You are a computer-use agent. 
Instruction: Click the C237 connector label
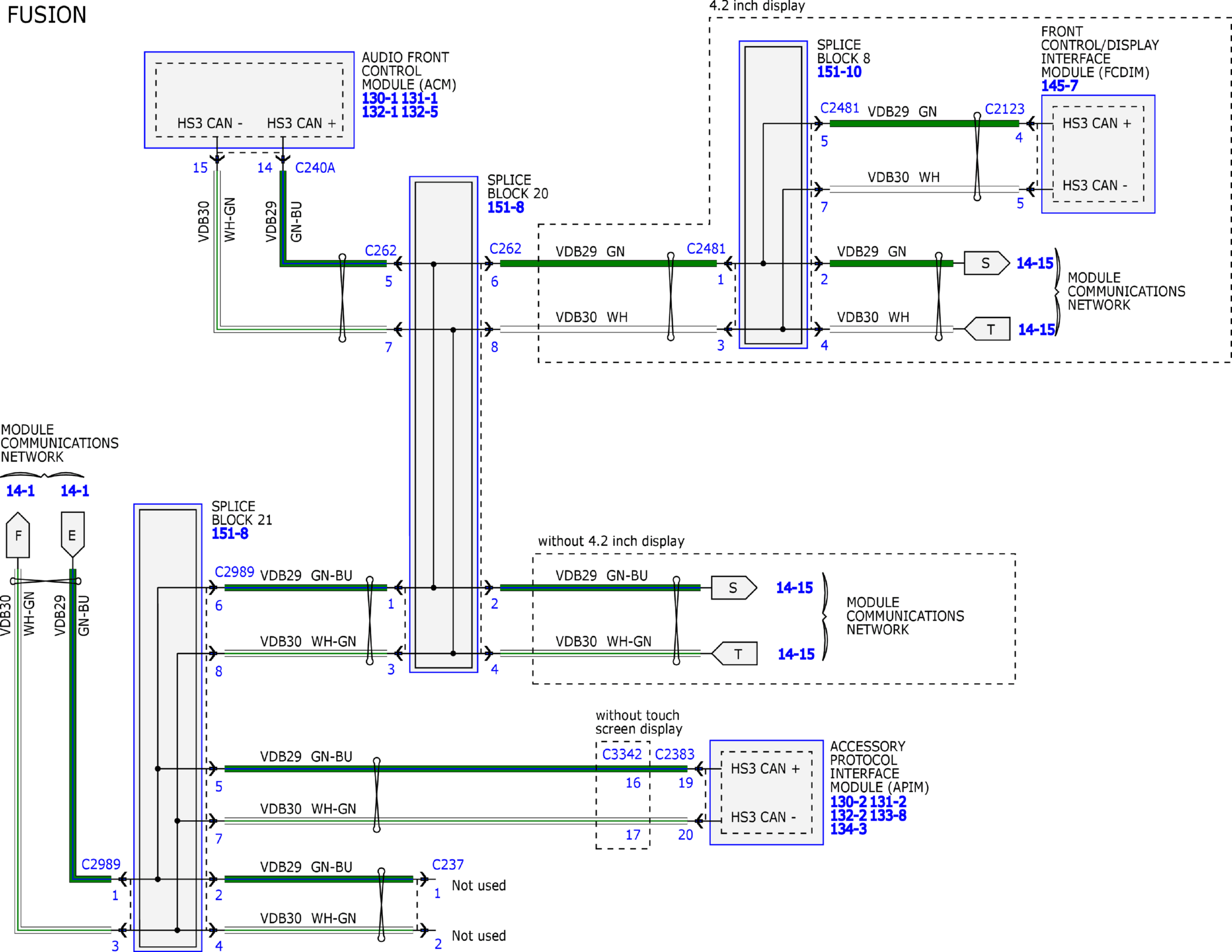tap(448, 865)
